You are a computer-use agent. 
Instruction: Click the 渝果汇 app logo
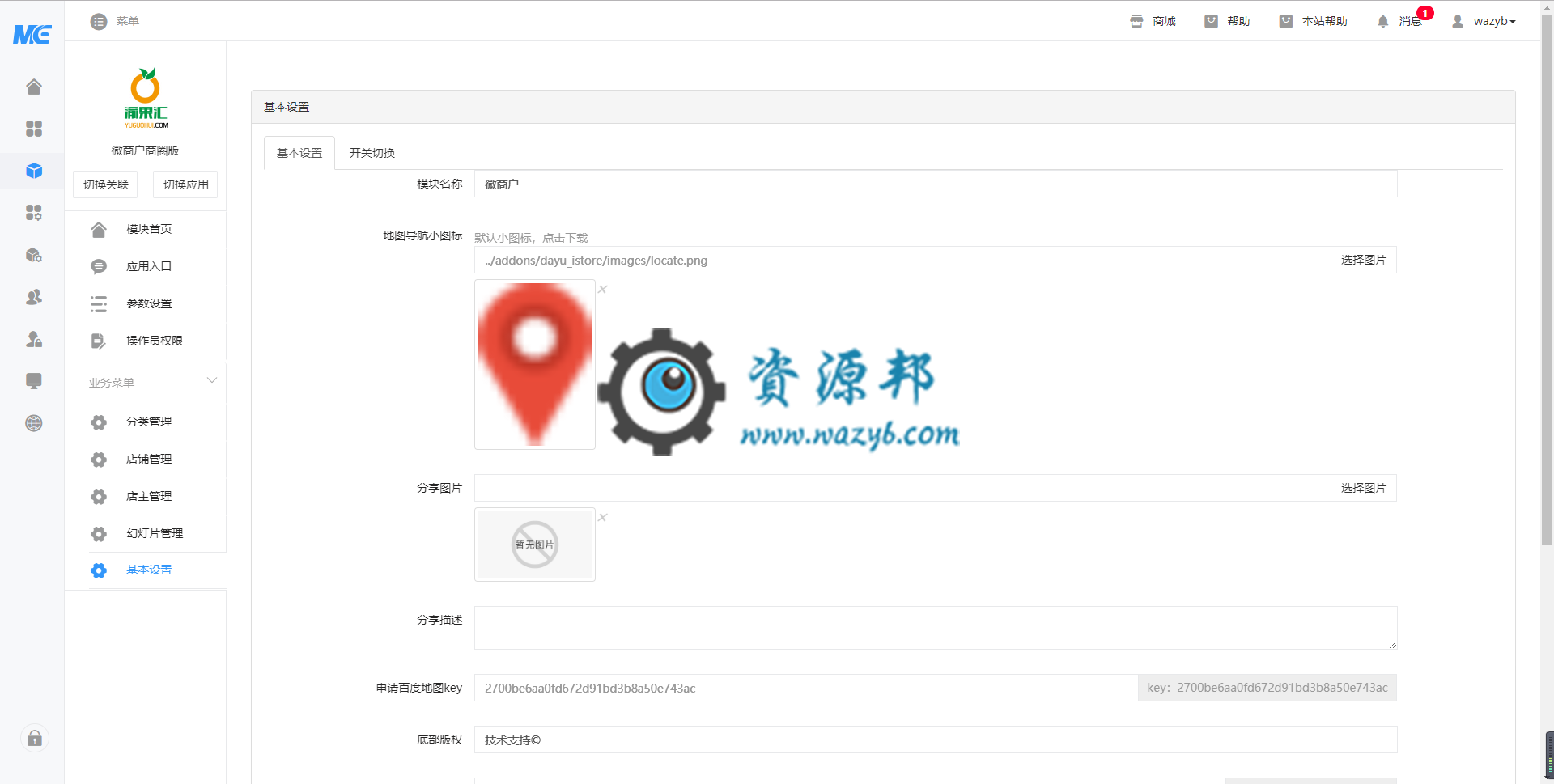tap(146, 98)
